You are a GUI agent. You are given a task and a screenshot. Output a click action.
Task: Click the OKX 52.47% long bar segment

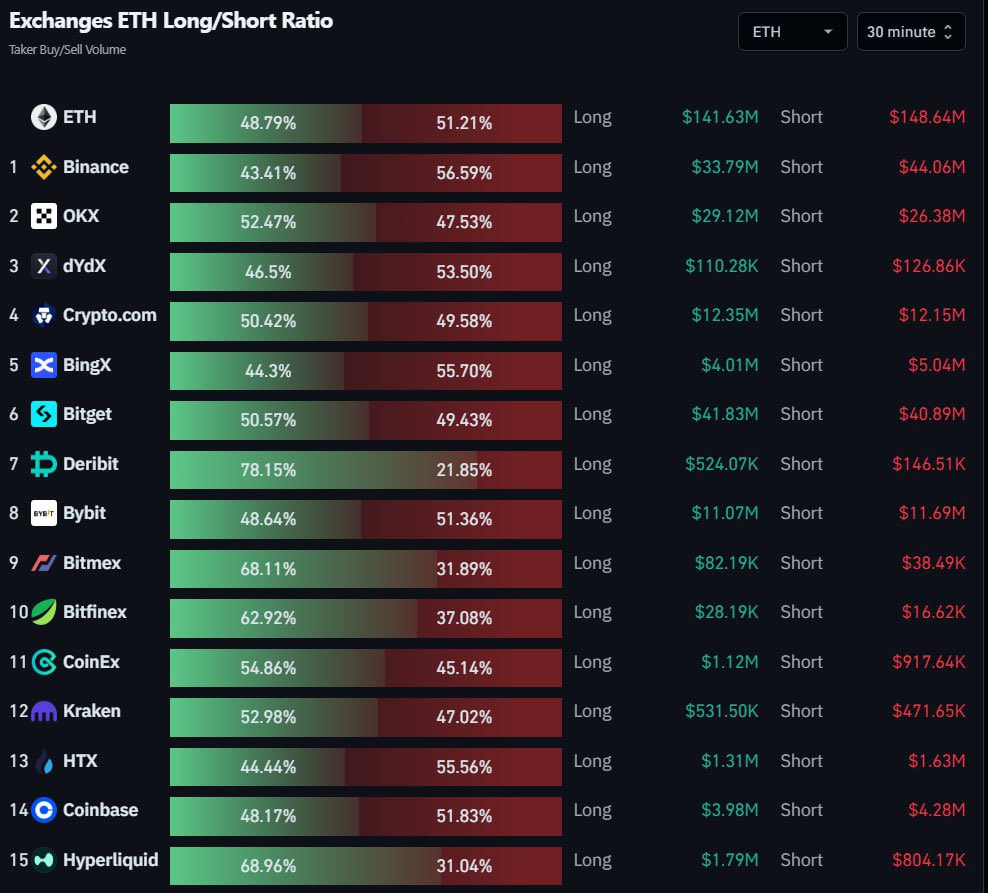(273, 222)
